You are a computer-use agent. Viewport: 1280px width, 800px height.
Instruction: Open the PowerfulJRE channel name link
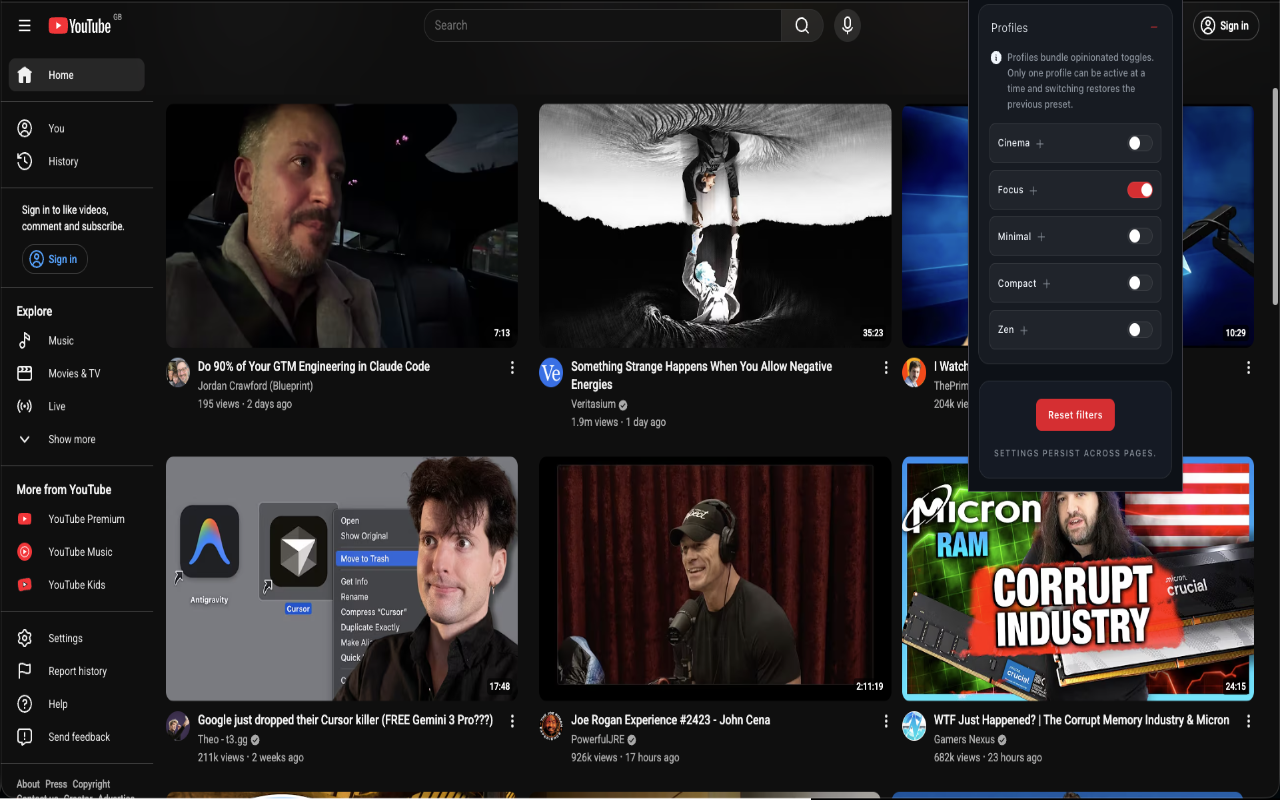[598, 740]
